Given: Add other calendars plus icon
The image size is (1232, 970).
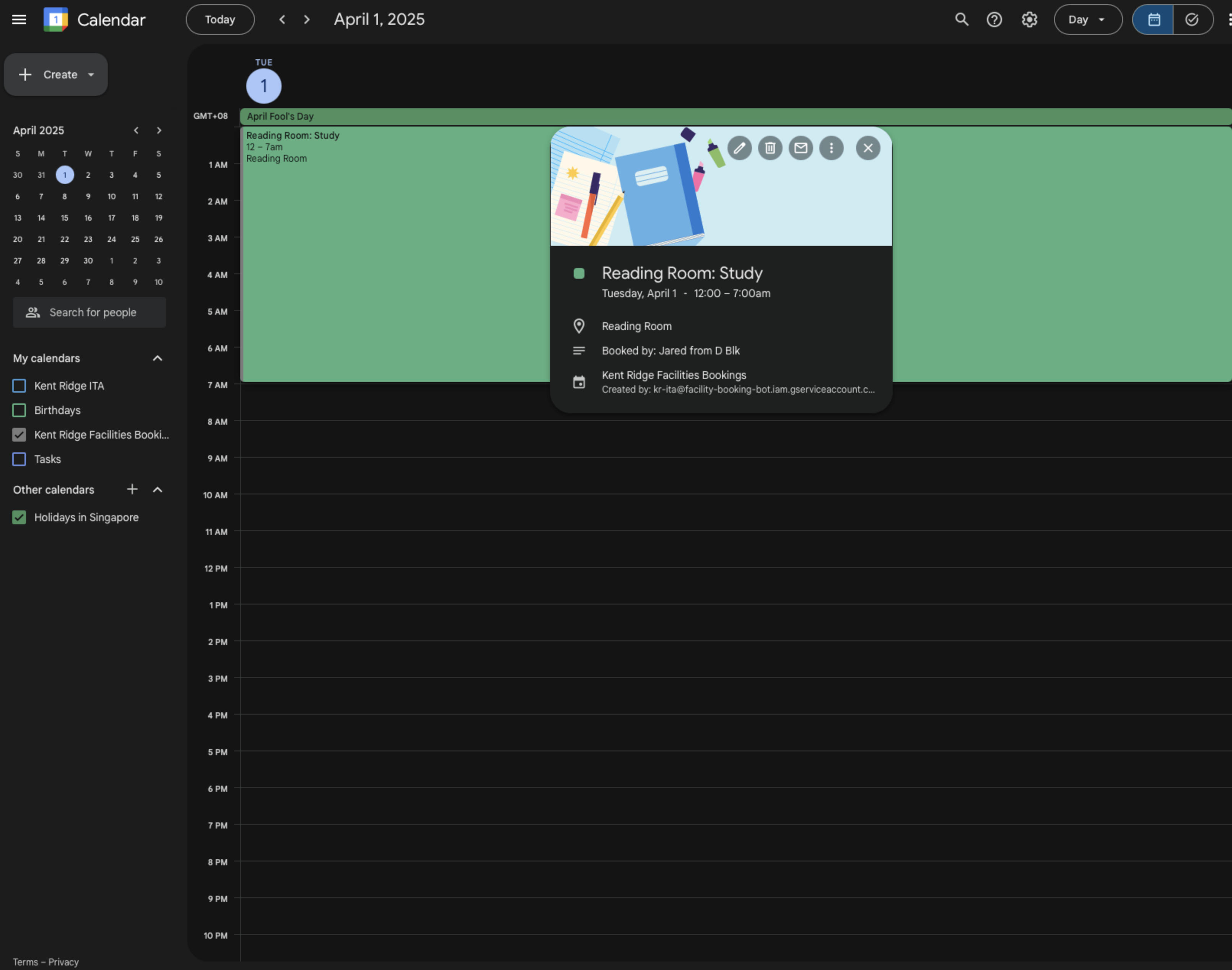Looking at the screenshot, I should (x=132, y=489).
